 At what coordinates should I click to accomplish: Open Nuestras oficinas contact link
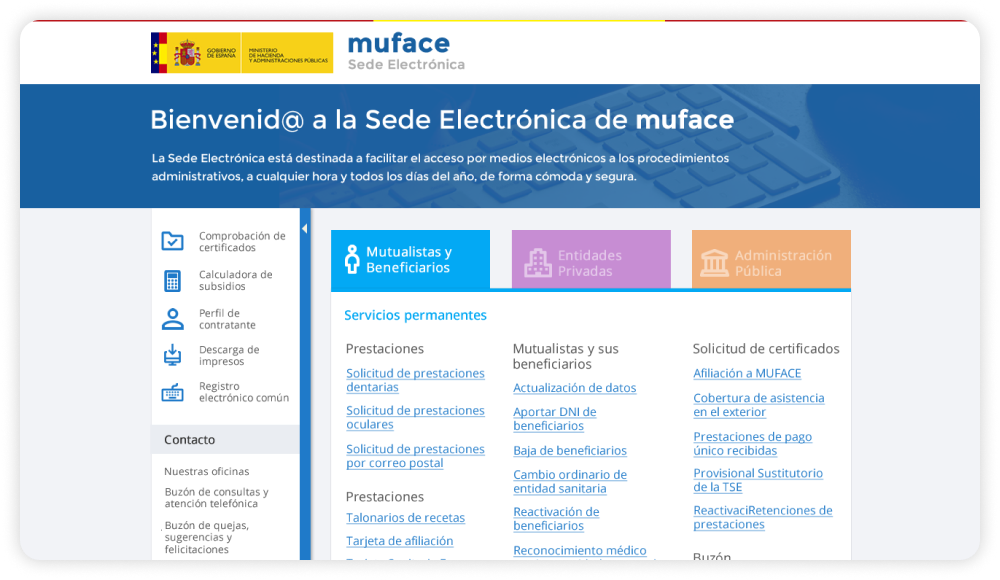pos(207,472)
